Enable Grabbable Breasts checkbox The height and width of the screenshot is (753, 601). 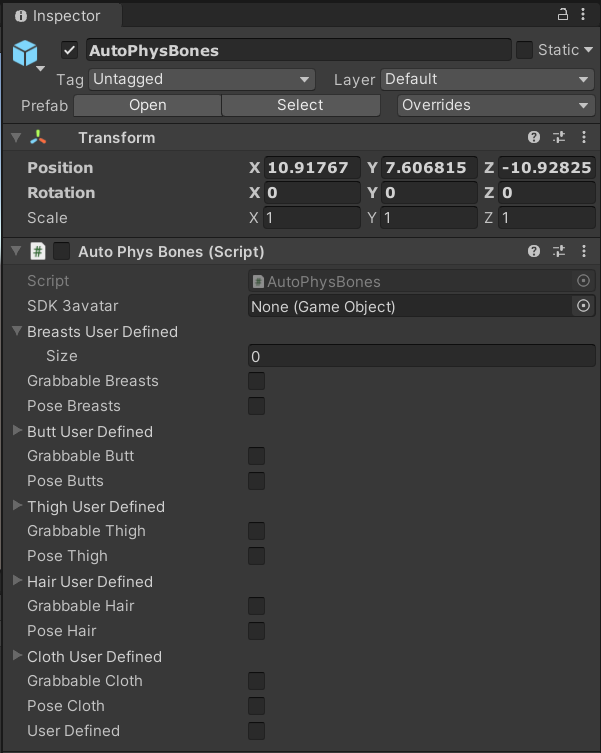click(257, 381)
